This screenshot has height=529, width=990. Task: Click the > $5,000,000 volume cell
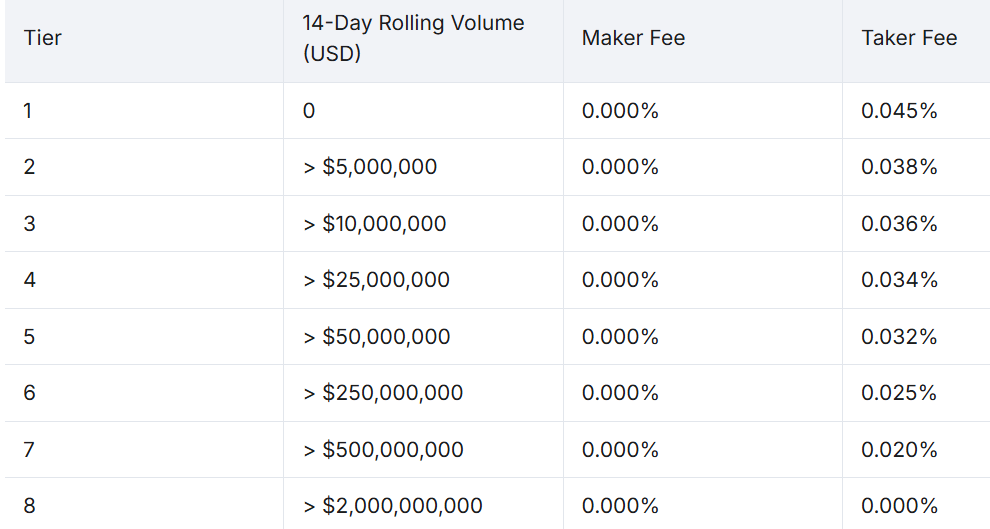[370, 167]
